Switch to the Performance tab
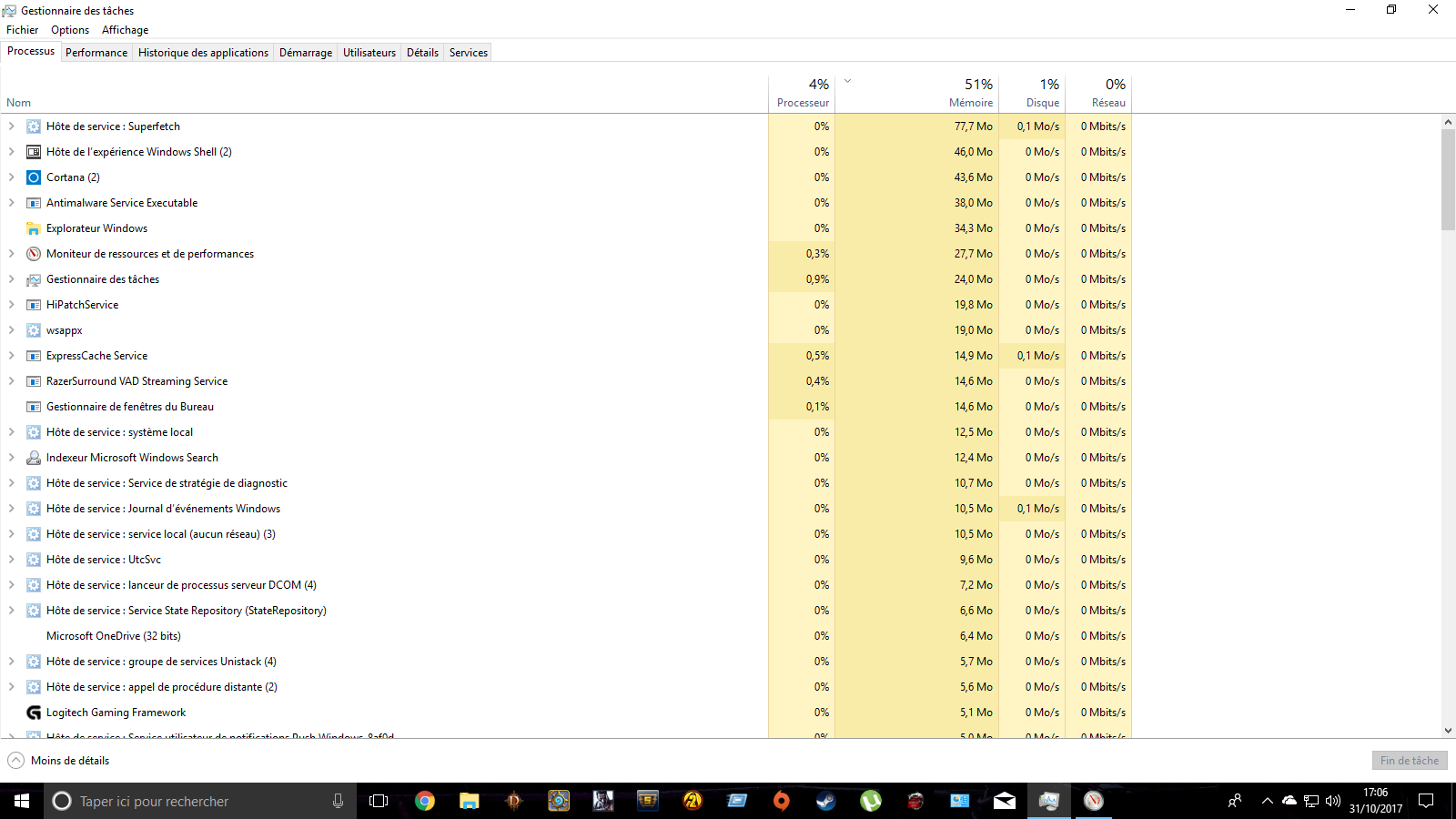Viewport: 1456px width, 819px height. (96, 53)
